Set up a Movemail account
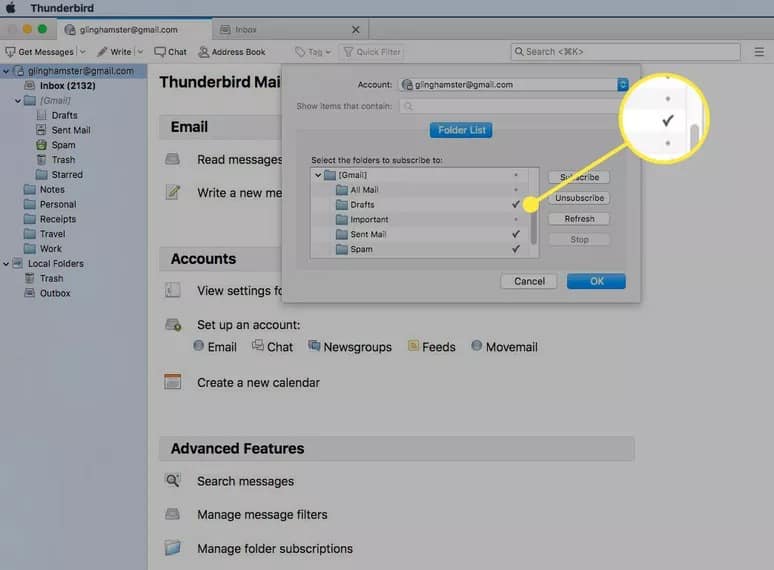The height and width of the screenshot is (570, 774). (x=504, y=347)
